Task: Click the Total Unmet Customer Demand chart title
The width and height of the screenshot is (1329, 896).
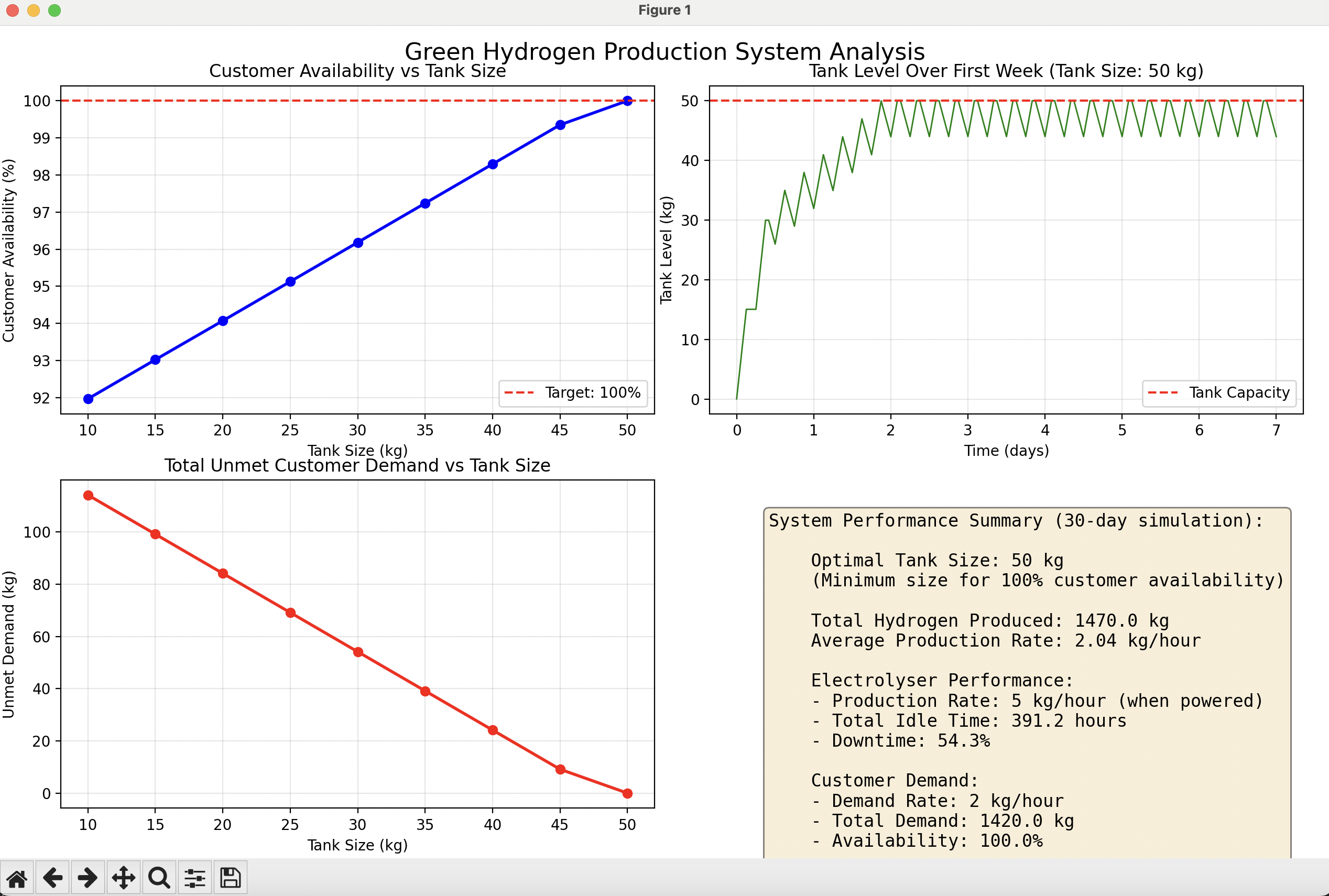Action: pos(358,465)
